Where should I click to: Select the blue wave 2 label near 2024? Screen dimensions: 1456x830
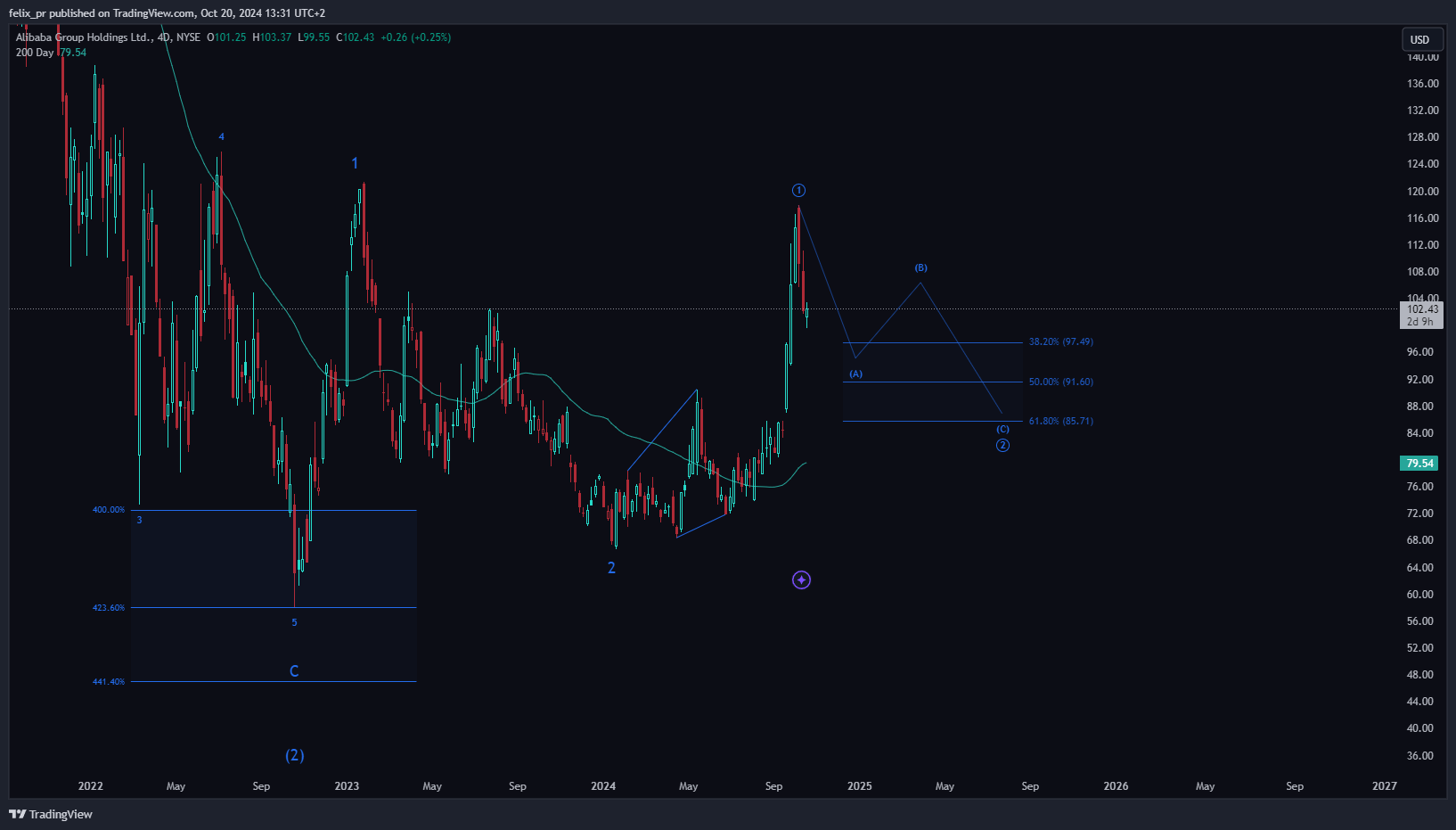tap(611, 568)
